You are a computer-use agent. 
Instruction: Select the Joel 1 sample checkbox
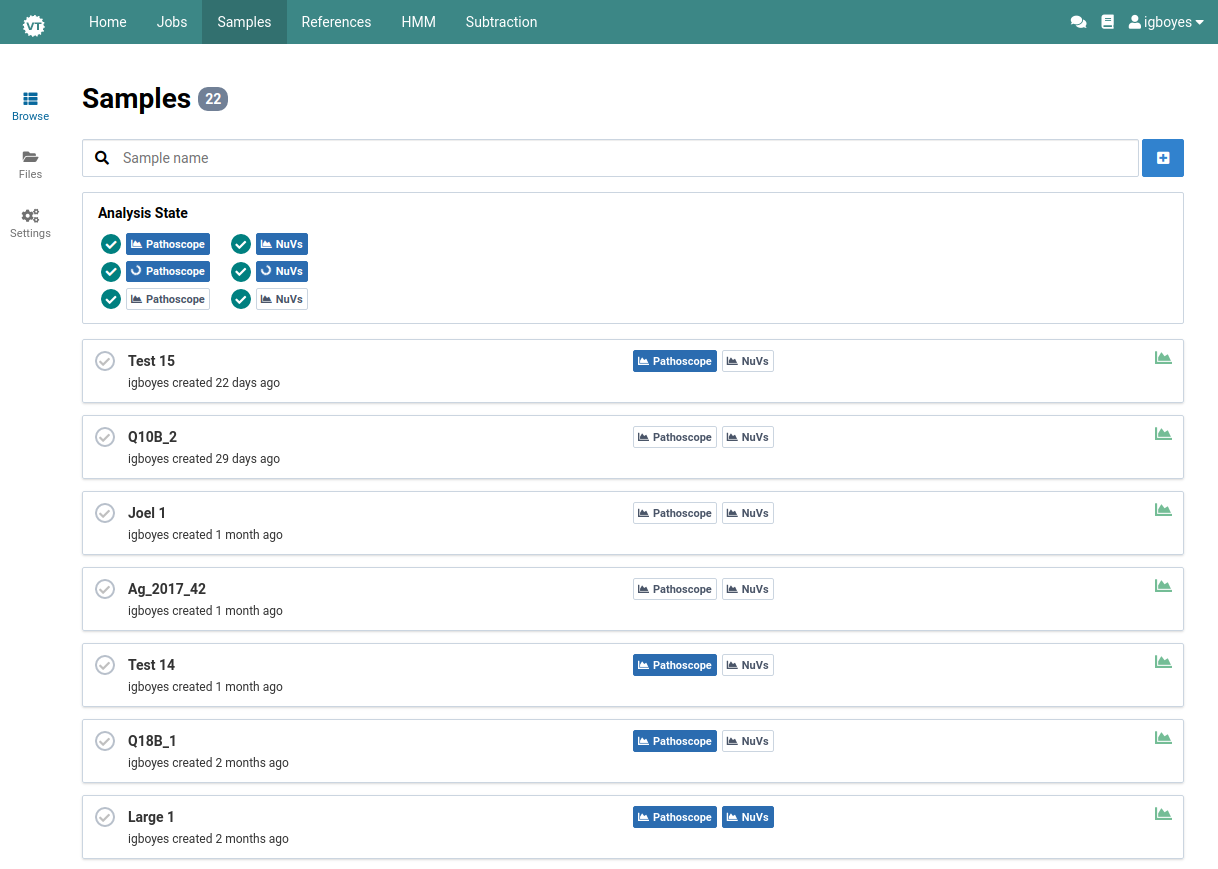tap(105, 513)
